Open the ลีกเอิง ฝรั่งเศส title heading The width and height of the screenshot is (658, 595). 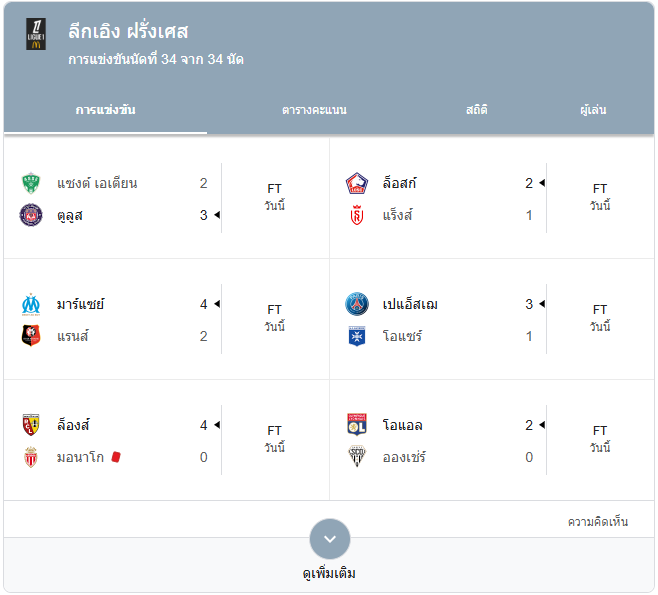128,31
